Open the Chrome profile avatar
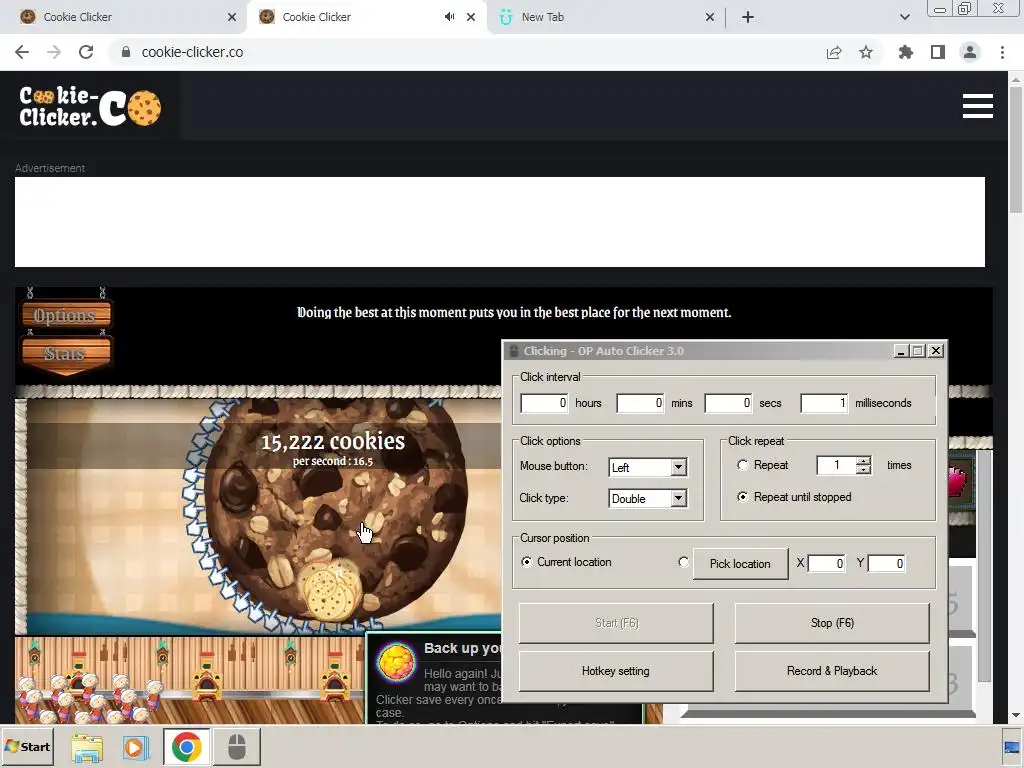Screen dimensions: 1024x768 pos(970,52)
